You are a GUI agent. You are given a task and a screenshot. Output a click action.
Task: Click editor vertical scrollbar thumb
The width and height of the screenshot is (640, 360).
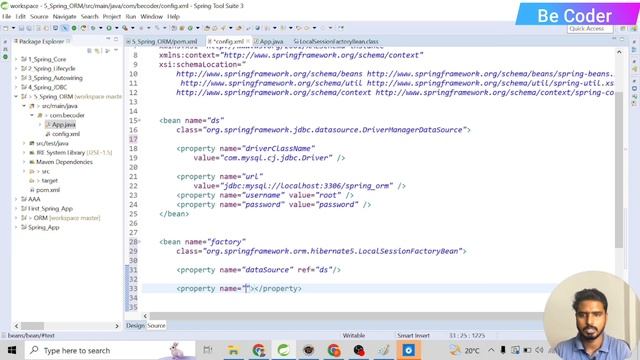coord(619,169)
